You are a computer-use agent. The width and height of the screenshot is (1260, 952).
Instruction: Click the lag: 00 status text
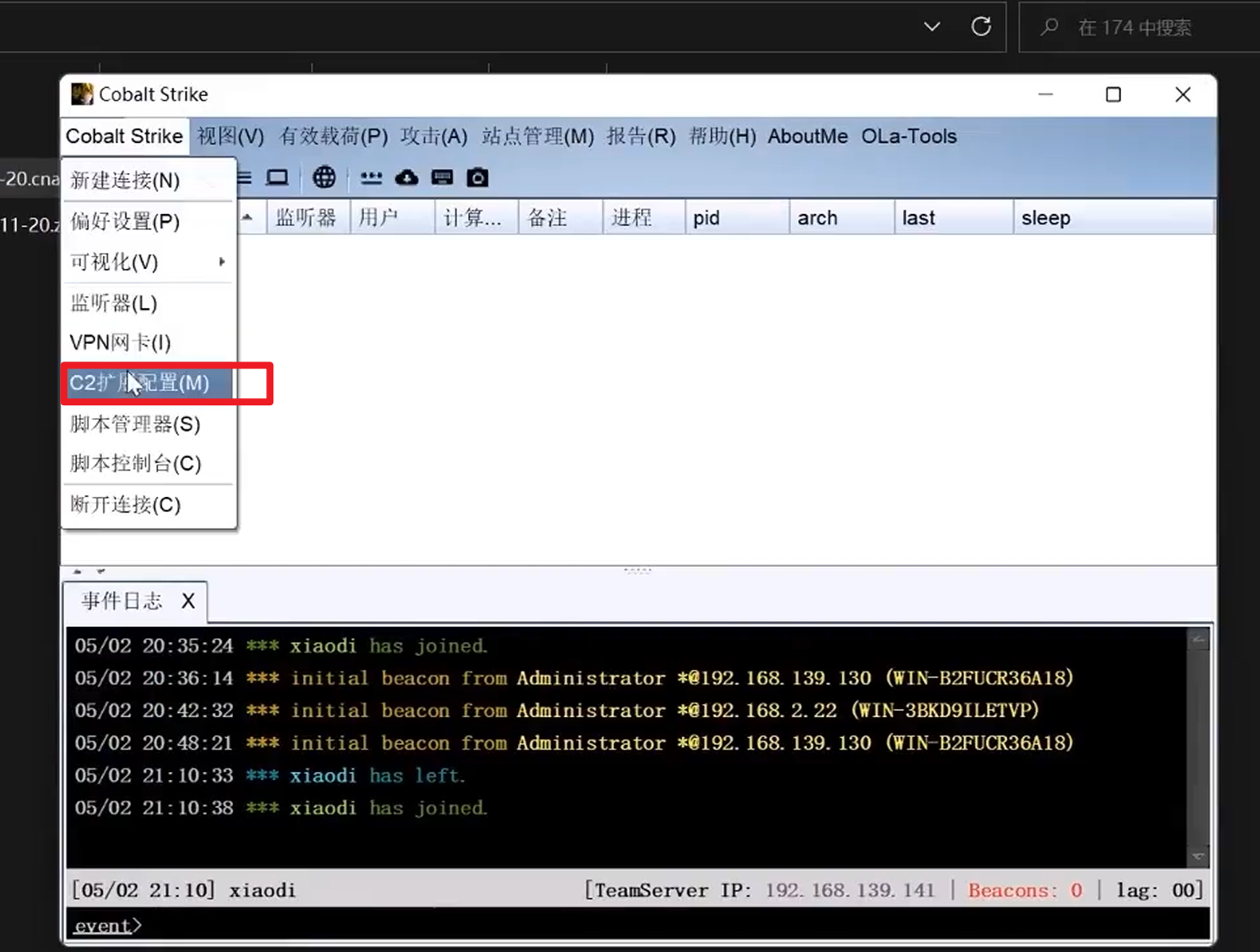coord(1160,890)
